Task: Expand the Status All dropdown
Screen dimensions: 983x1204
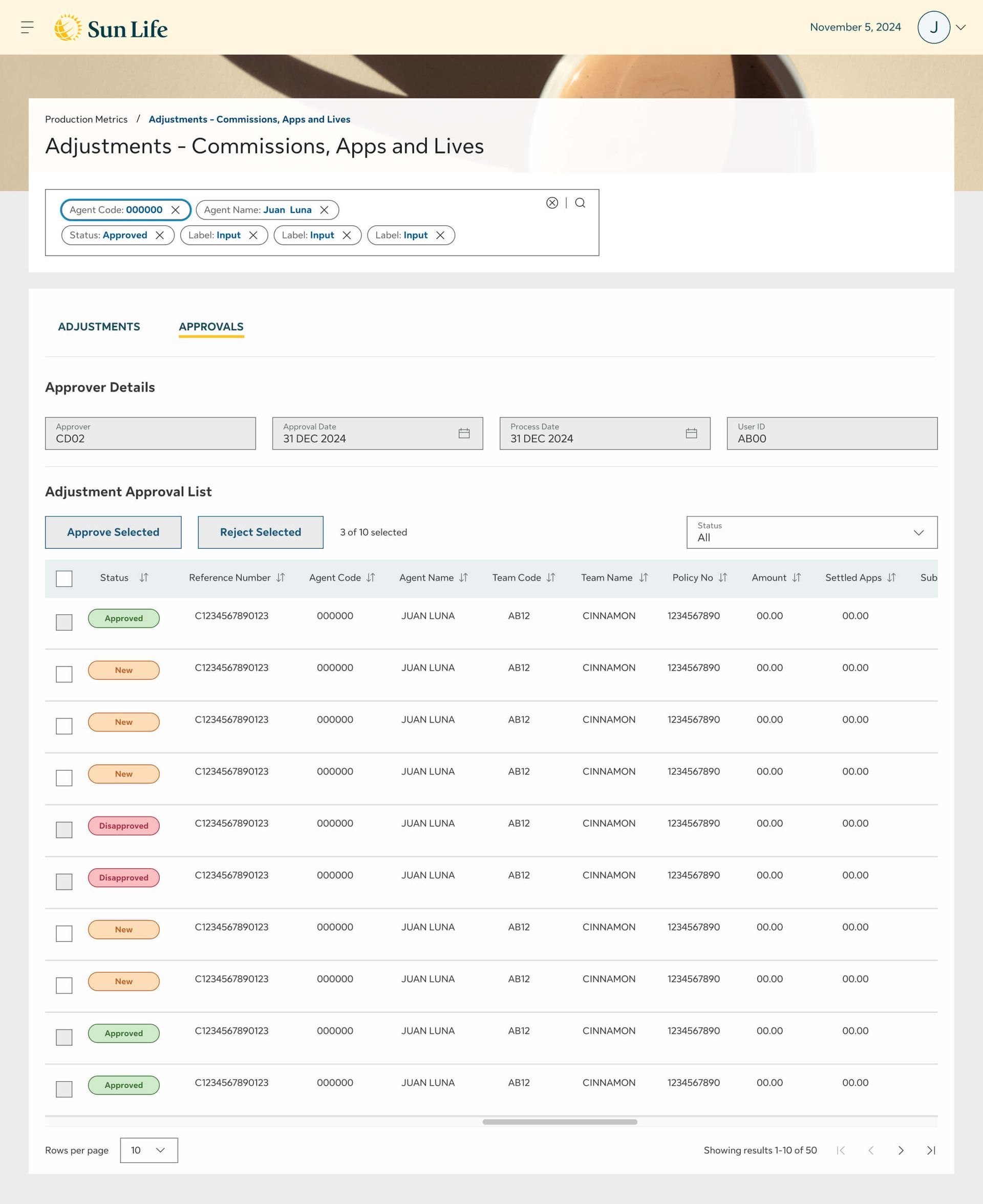Action: click(811, 532)
